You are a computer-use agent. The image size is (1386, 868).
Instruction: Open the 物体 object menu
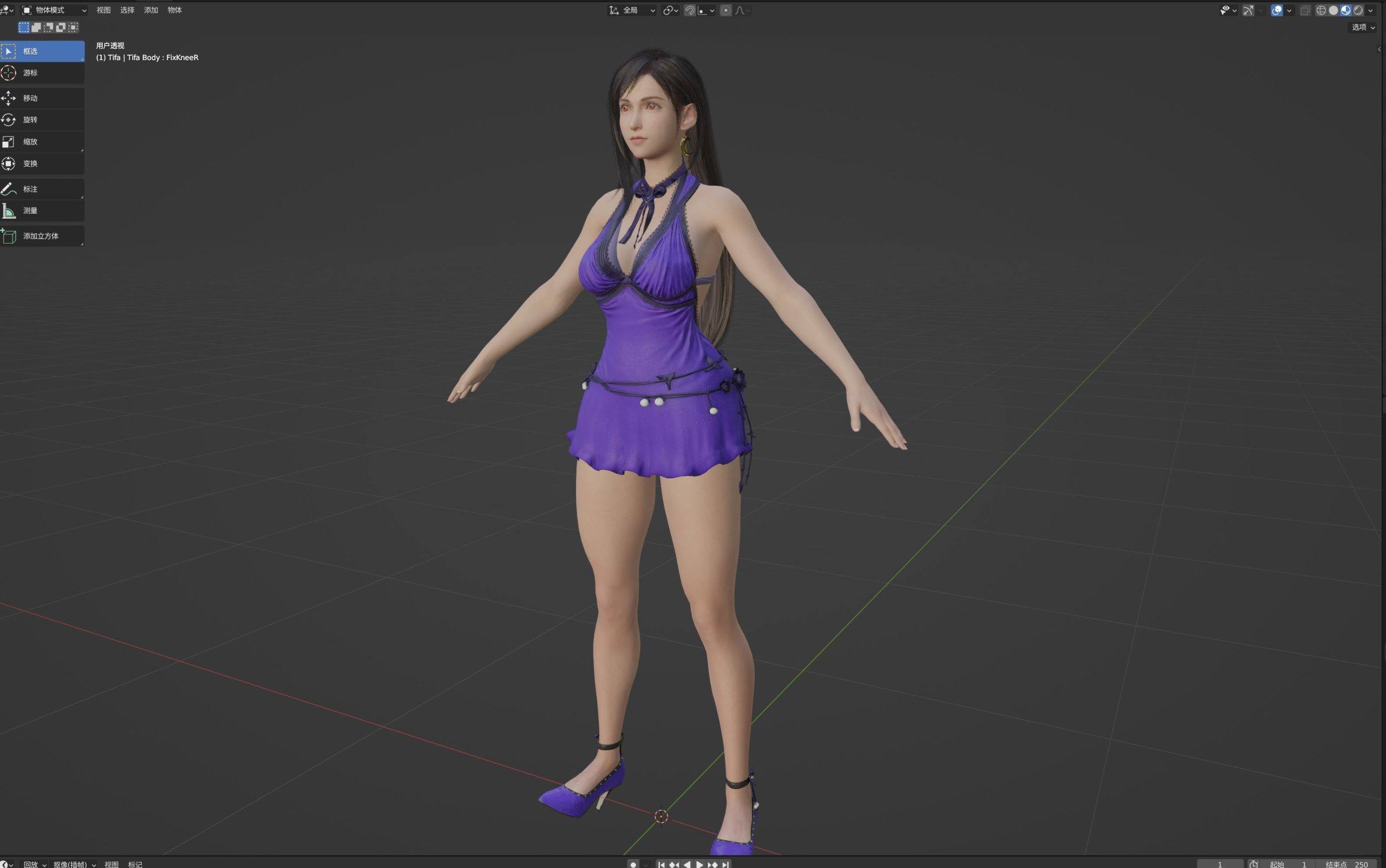pos(175,10)
